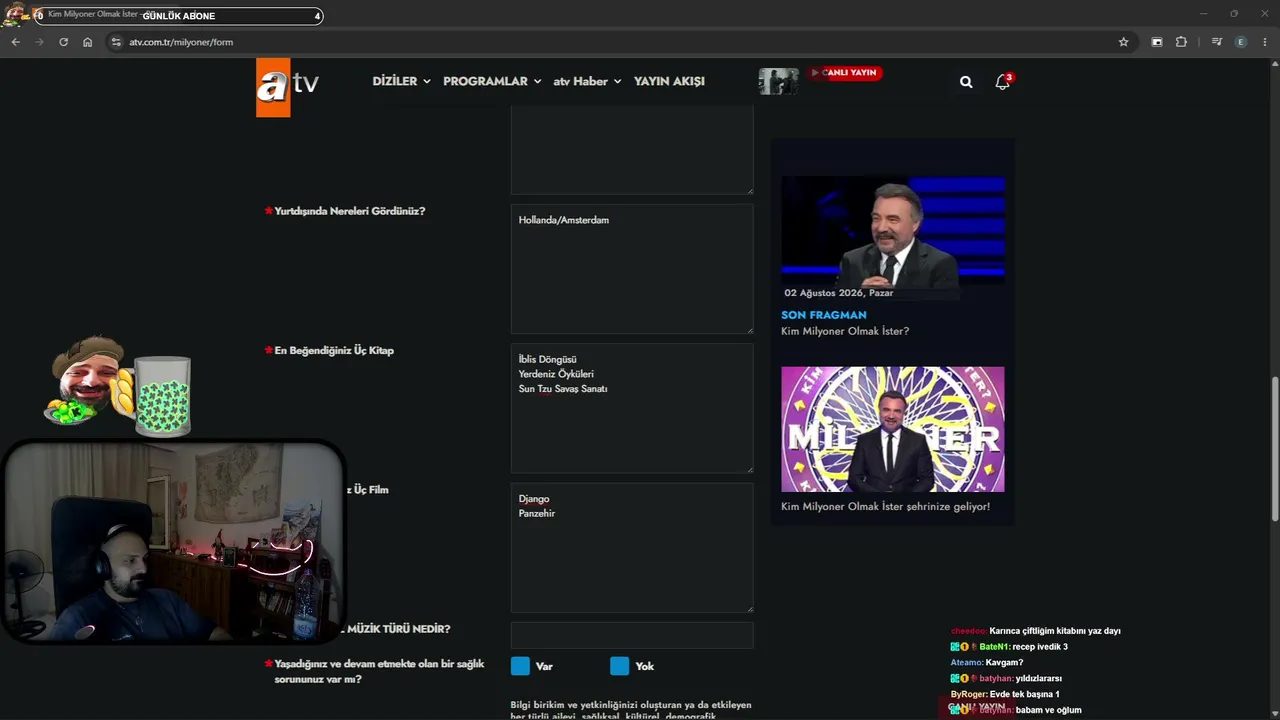Open the YAYIN AKIŞI menu item

point(669,81)
